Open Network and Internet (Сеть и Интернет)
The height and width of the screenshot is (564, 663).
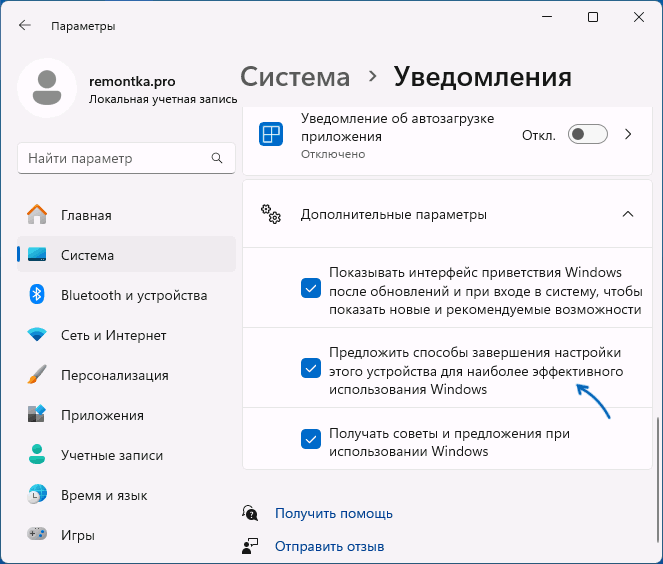click(113, 335)
